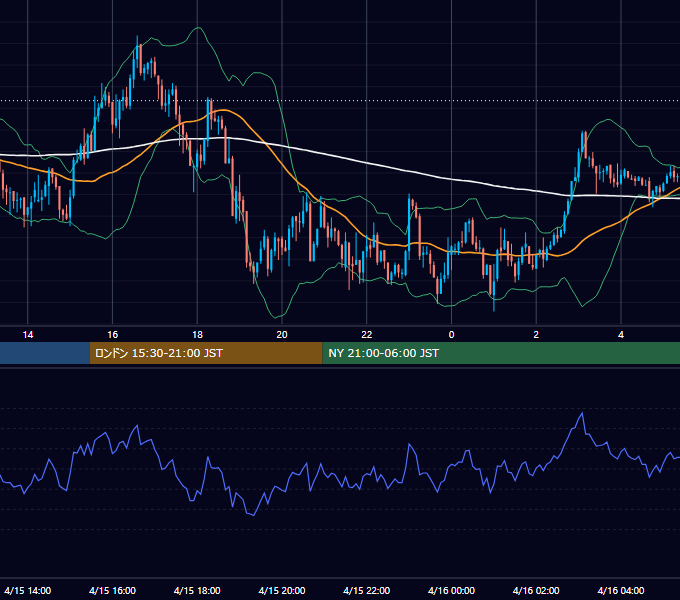The width and height of the screenshot is (680, 600).
Task: Click the ロンドン 15:30-21:00 JST session bar
Action: [x=206, y=353]
